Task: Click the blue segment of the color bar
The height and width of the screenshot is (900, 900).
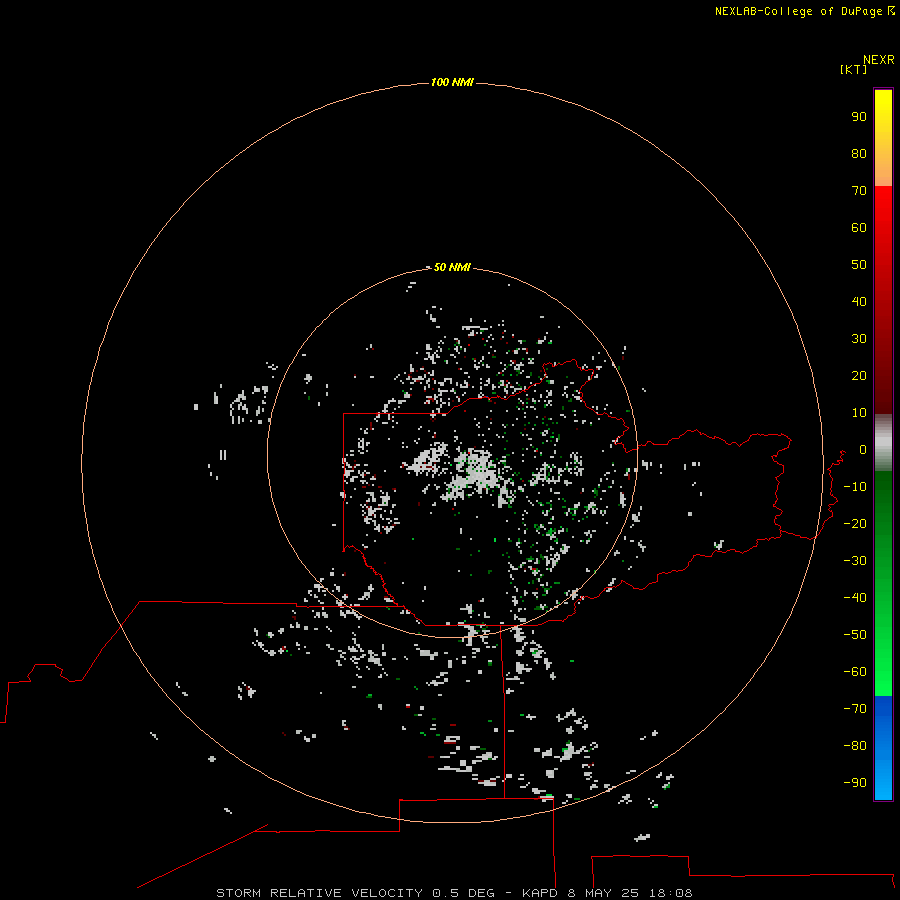Action: pyautogui.click(x=883, y=748)
